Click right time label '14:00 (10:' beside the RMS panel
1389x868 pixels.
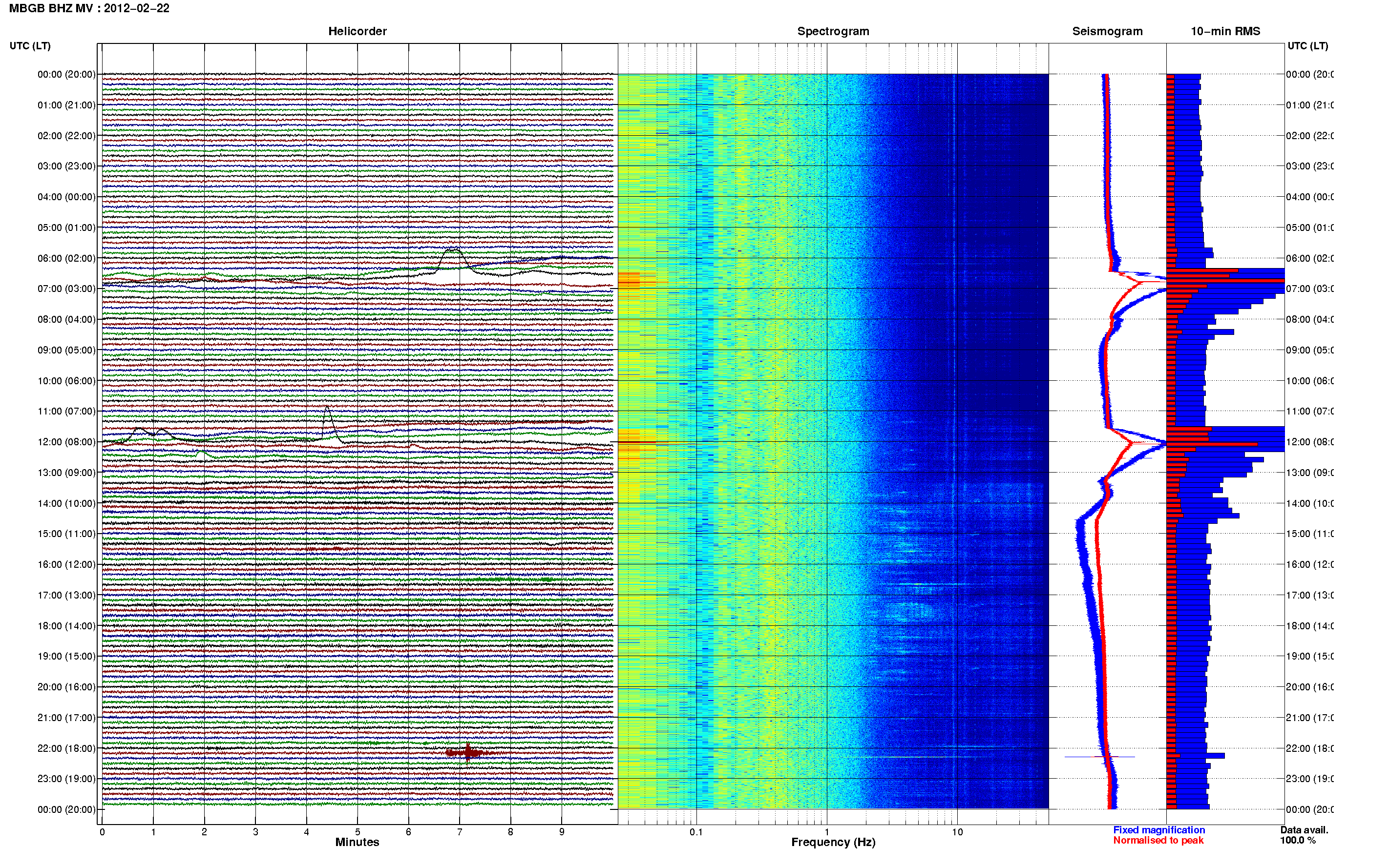1310,503
